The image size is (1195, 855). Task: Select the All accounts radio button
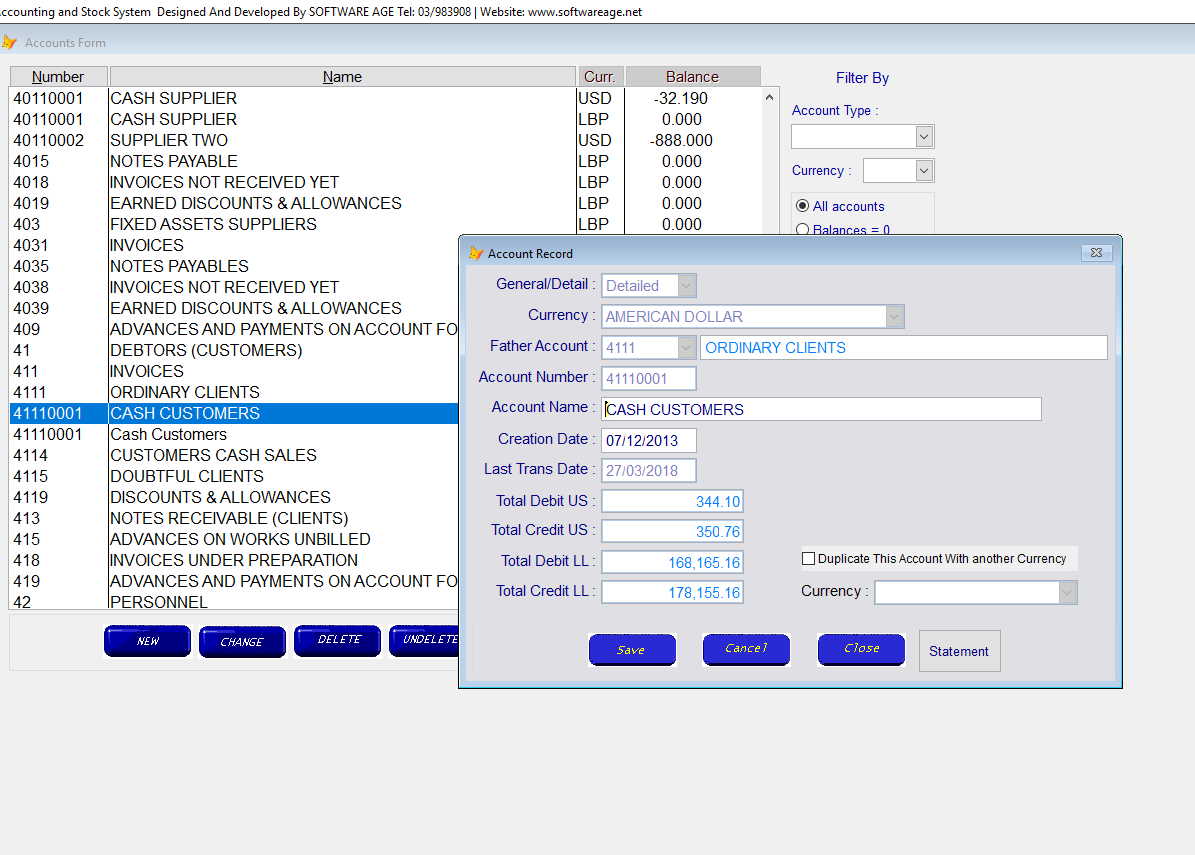coord(803,205)
